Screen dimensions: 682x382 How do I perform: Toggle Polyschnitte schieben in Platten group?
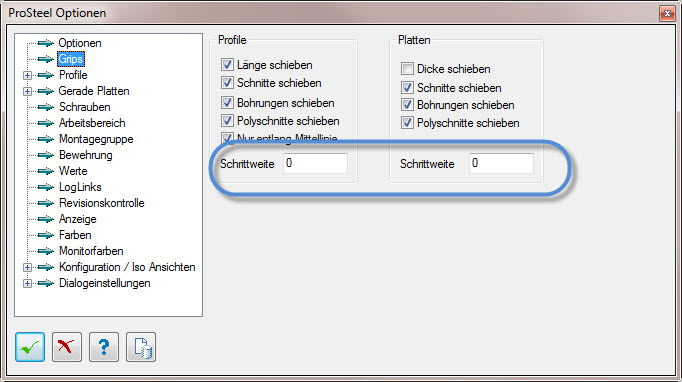coord(407,123)
